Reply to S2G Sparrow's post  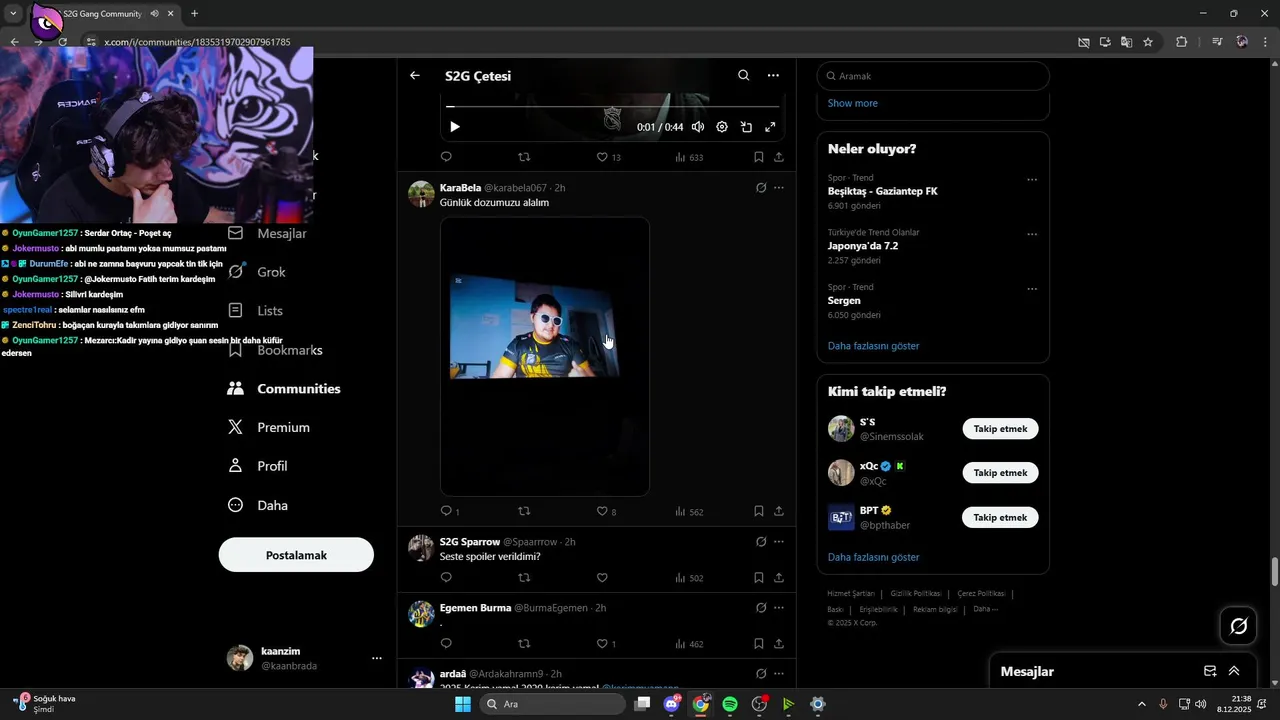446,578
